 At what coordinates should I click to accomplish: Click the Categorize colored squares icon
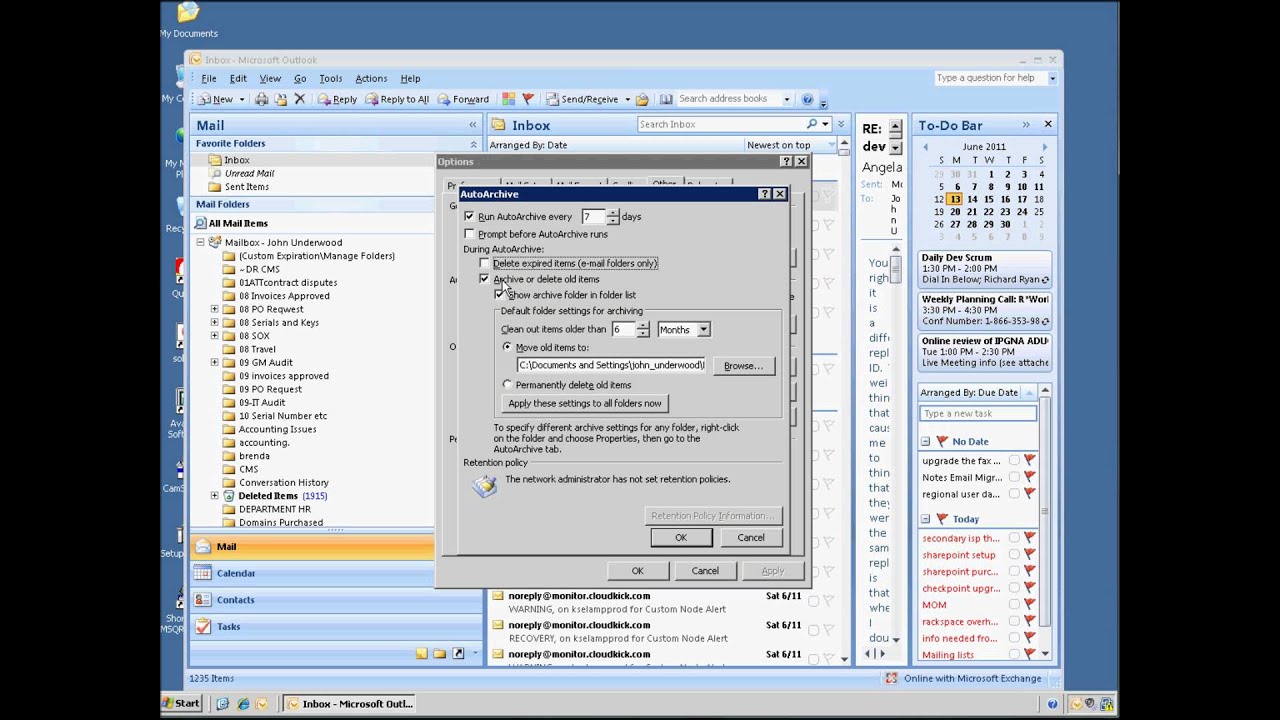pyautogui.click(x=508, y=99)
